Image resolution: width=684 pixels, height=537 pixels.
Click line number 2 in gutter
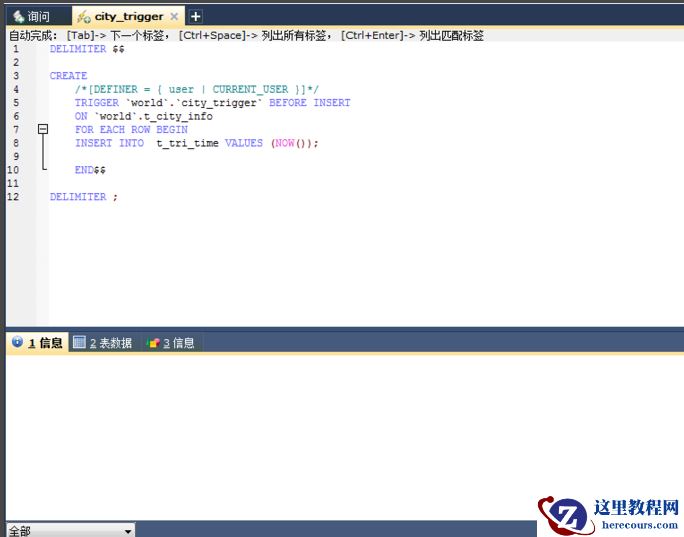coord(16,62)
